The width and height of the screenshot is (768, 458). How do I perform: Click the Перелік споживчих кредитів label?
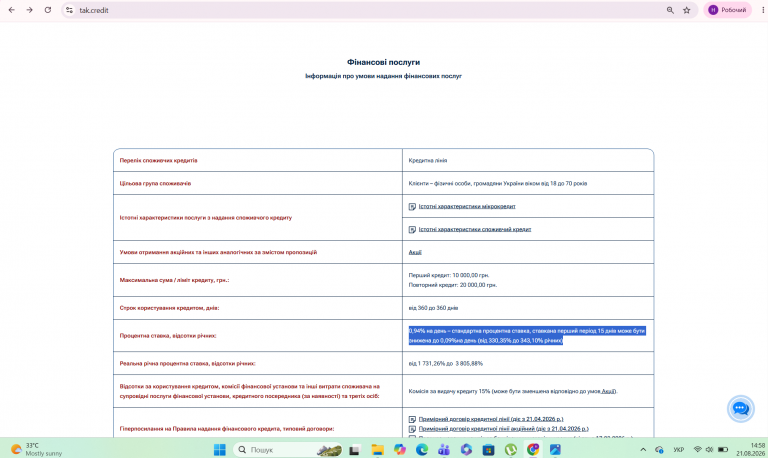tap(158, 160)
